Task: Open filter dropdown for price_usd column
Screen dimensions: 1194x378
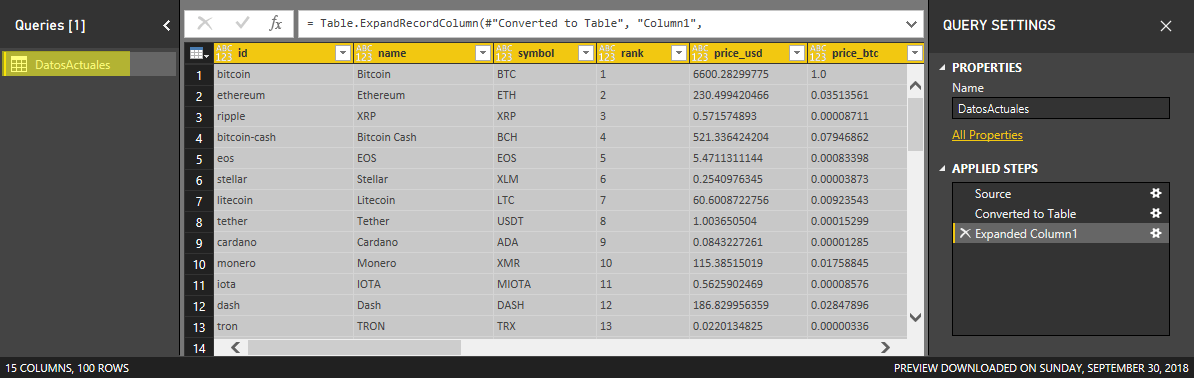Action: [x=797, y=53]
